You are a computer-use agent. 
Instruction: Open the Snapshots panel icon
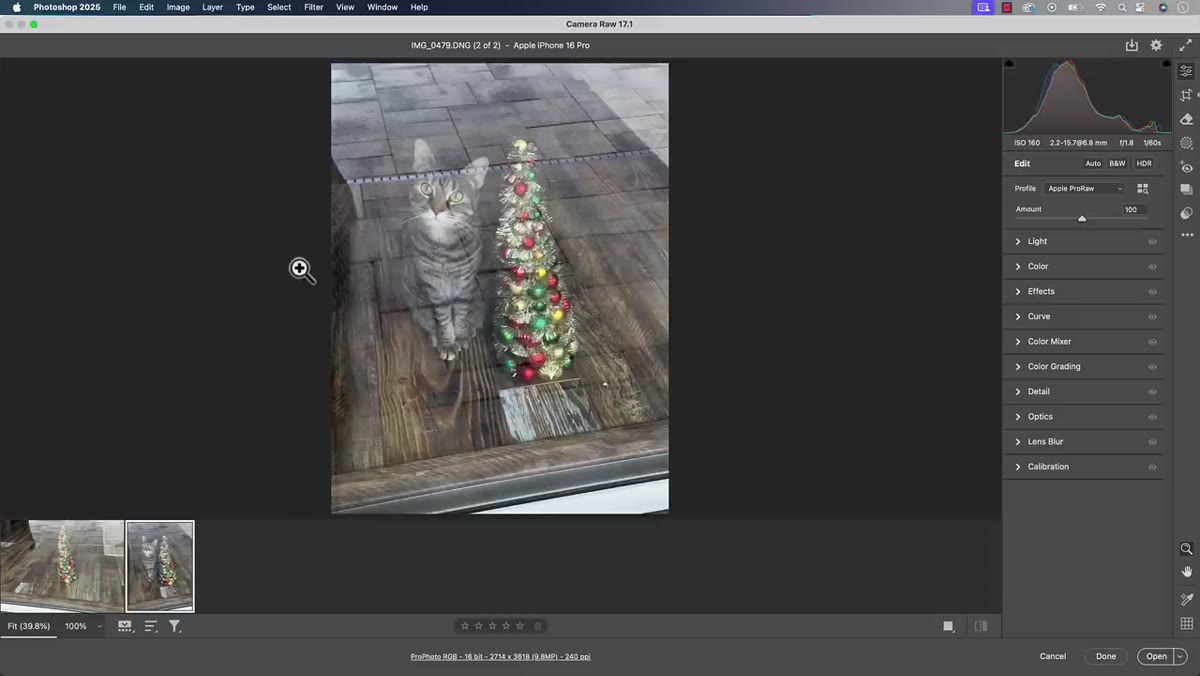[1186, 189]
